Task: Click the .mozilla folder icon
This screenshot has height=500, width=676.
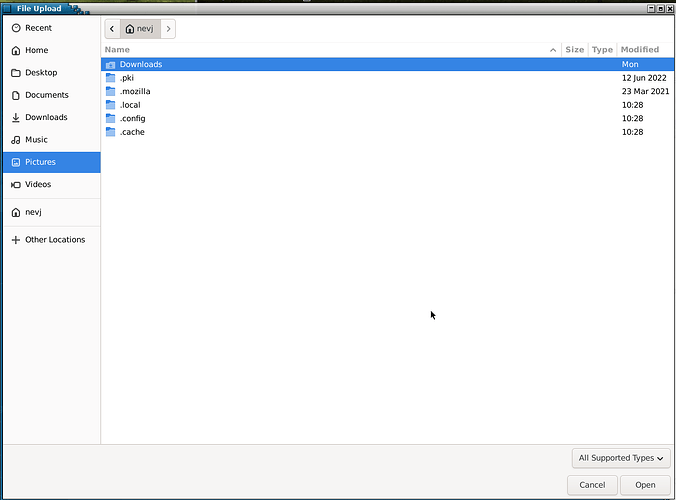Action: [x=111, y=91]
